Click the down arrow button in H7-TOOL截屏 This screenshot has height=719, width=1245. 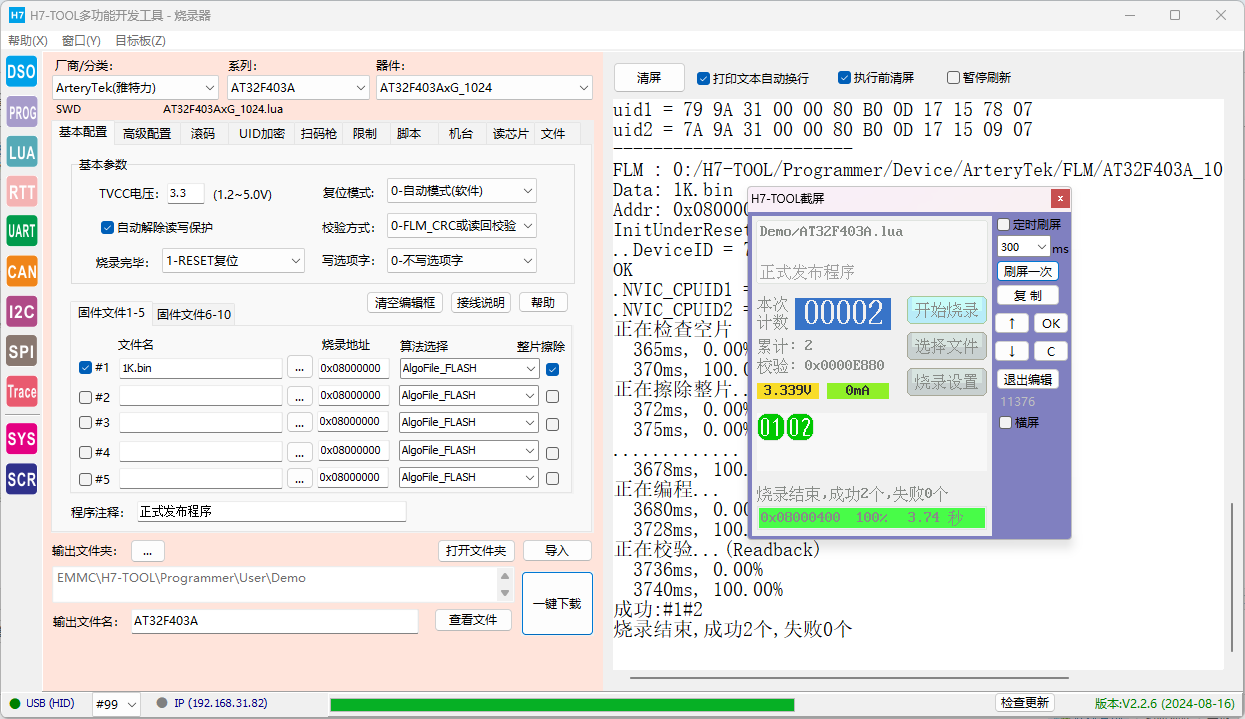[x=1012, y=351]
